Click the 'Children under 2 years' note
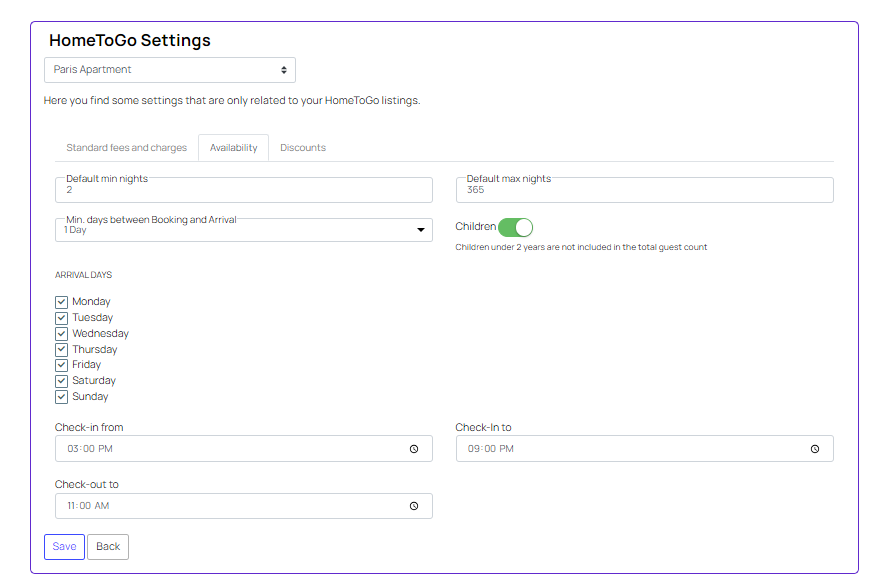Image resolution: width=886 pixels, height=586 pixels. (581, 247)
